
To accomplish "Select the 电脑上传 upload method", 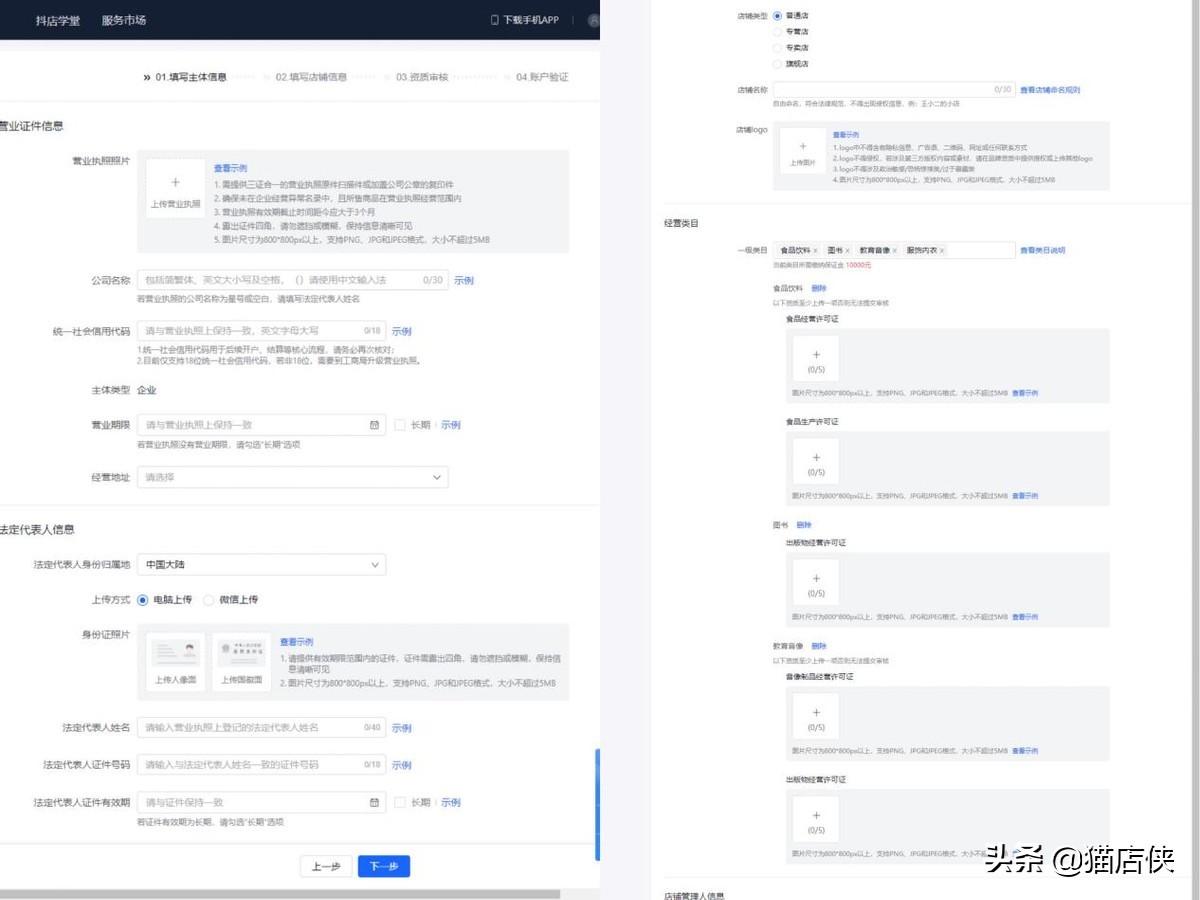I will click(x=143, y=600).
